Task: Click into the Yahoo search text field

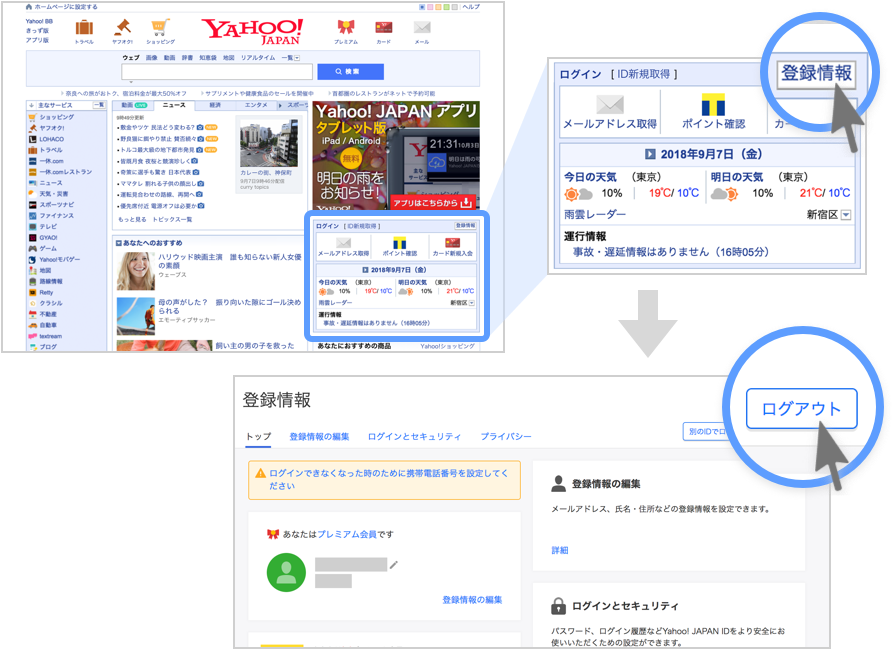Action: [x=217, y=72]
